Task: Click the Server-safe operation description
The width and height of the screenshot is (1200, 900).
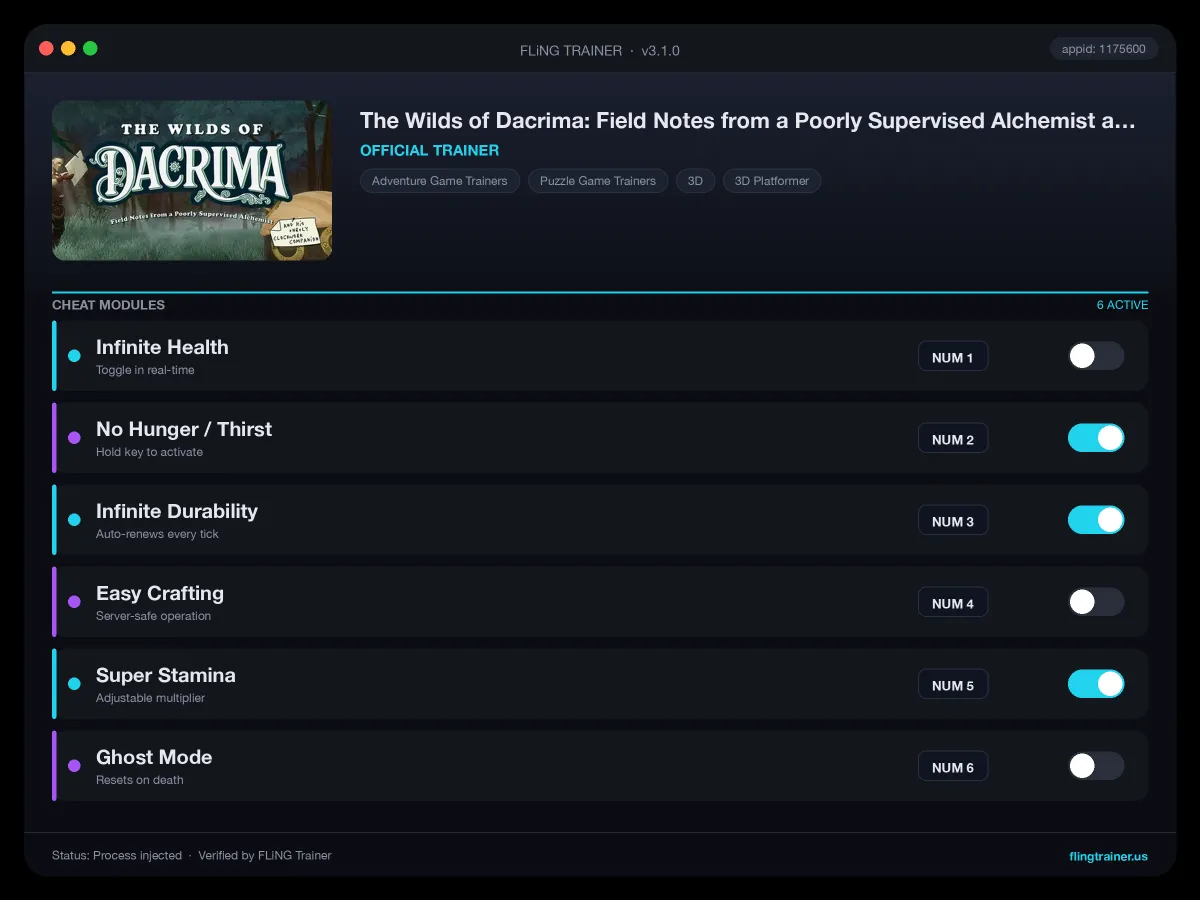Action: pos(153,616)
